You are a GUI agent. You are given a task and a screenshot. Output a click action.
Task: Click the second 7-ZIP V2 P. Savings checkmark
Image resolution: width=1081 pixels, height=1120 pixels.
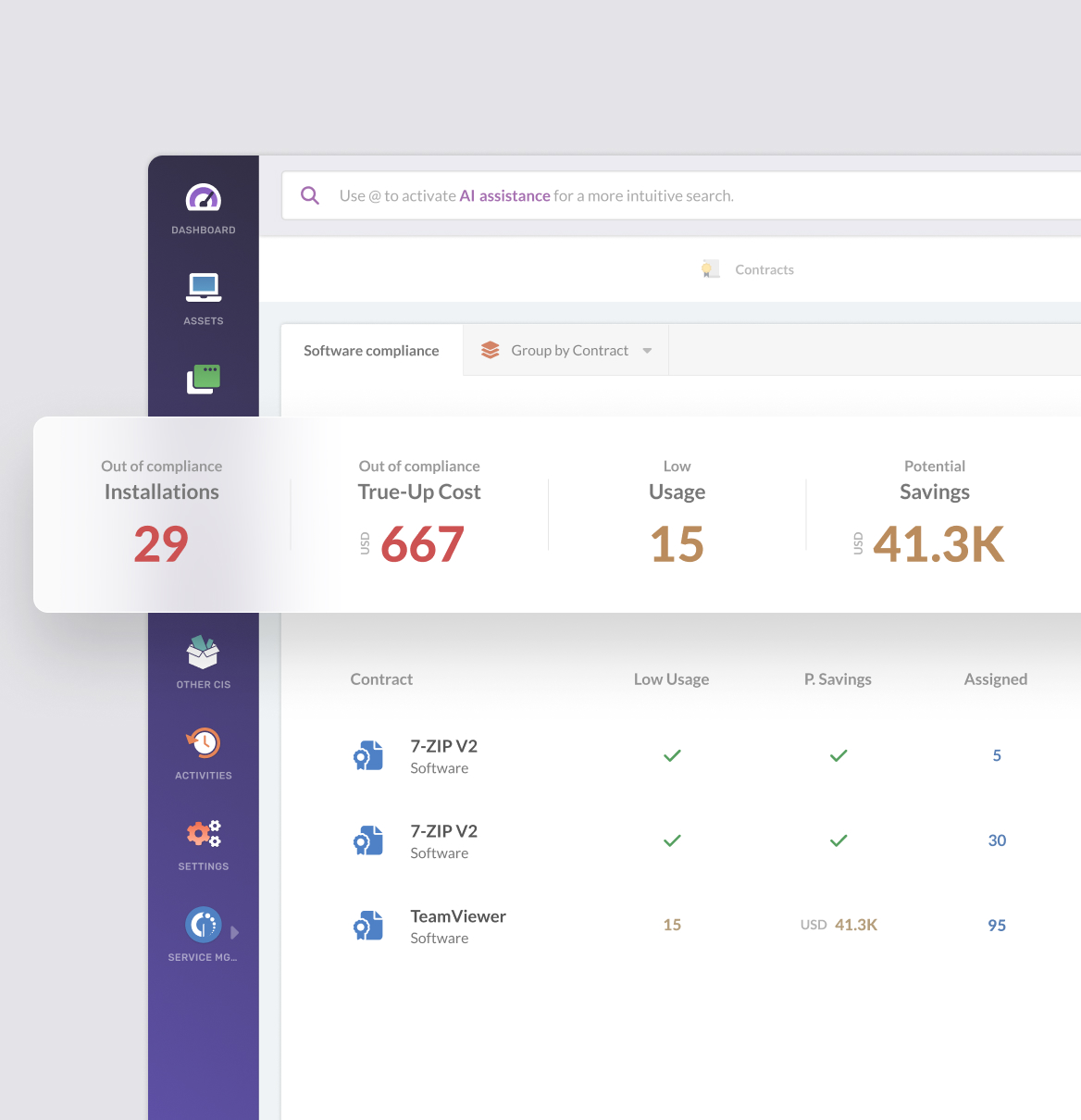click(x=839, y=841)
